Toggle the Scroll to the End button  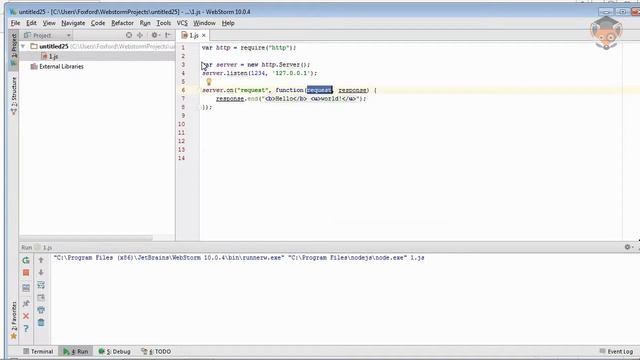click(x=41, y=298)
